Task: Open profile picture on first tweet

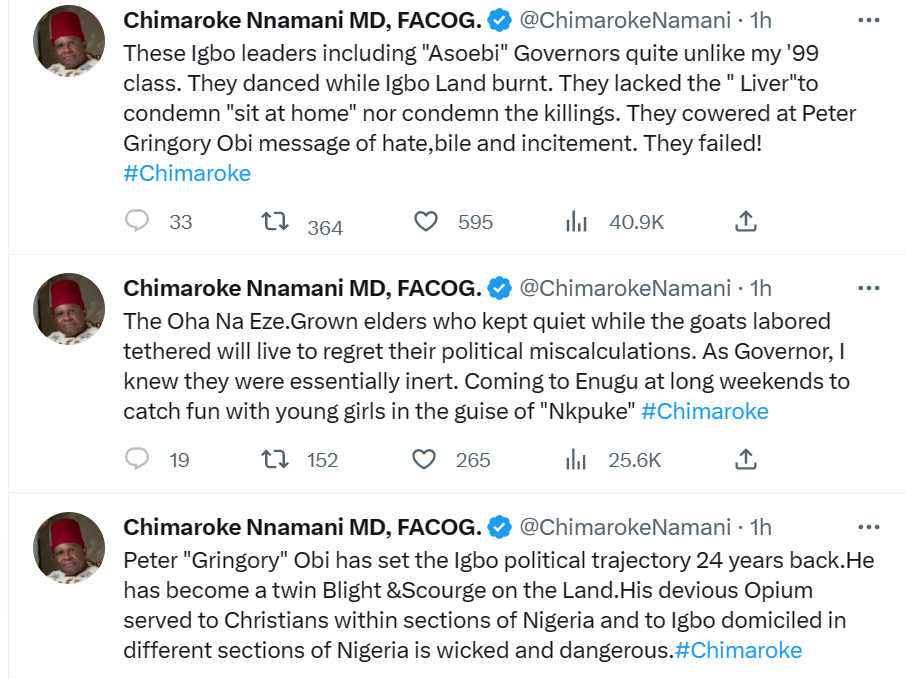Action: click(69, 41)
